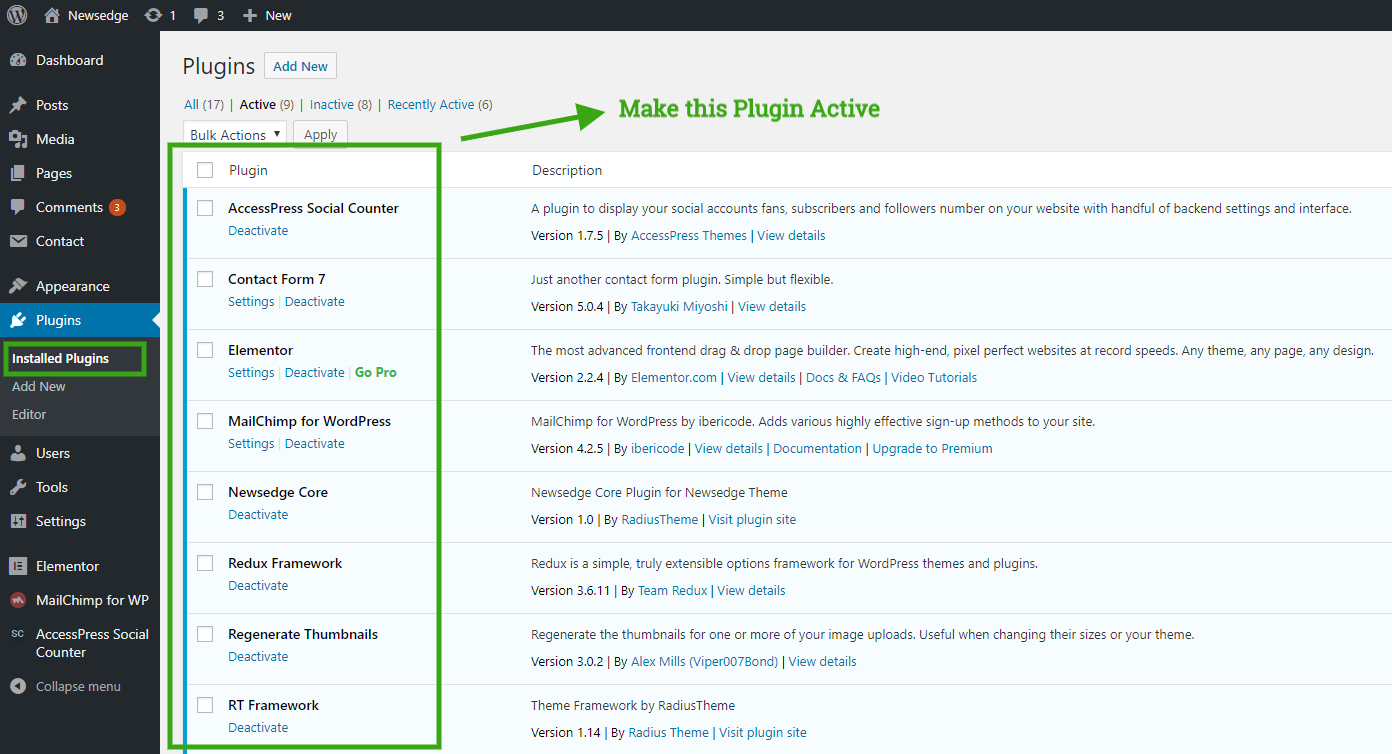Deactivate the Regenerate Thumbnails plugin

[x=258, y=656]
